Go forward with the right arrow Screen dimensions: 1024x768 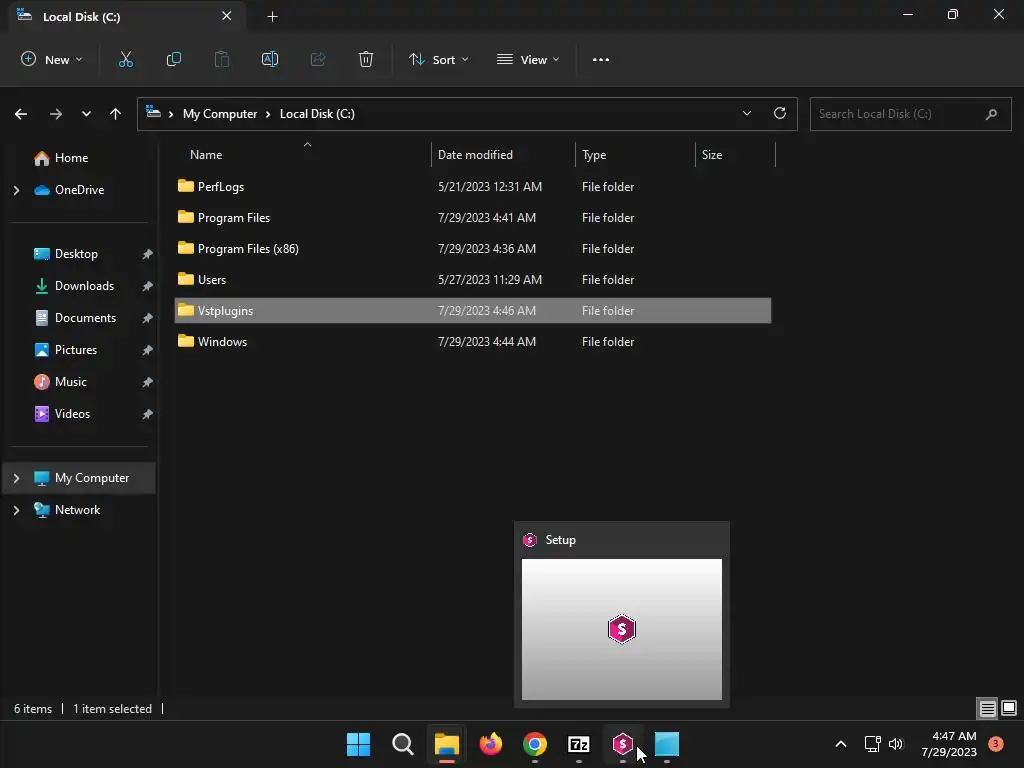coord(56,114)
